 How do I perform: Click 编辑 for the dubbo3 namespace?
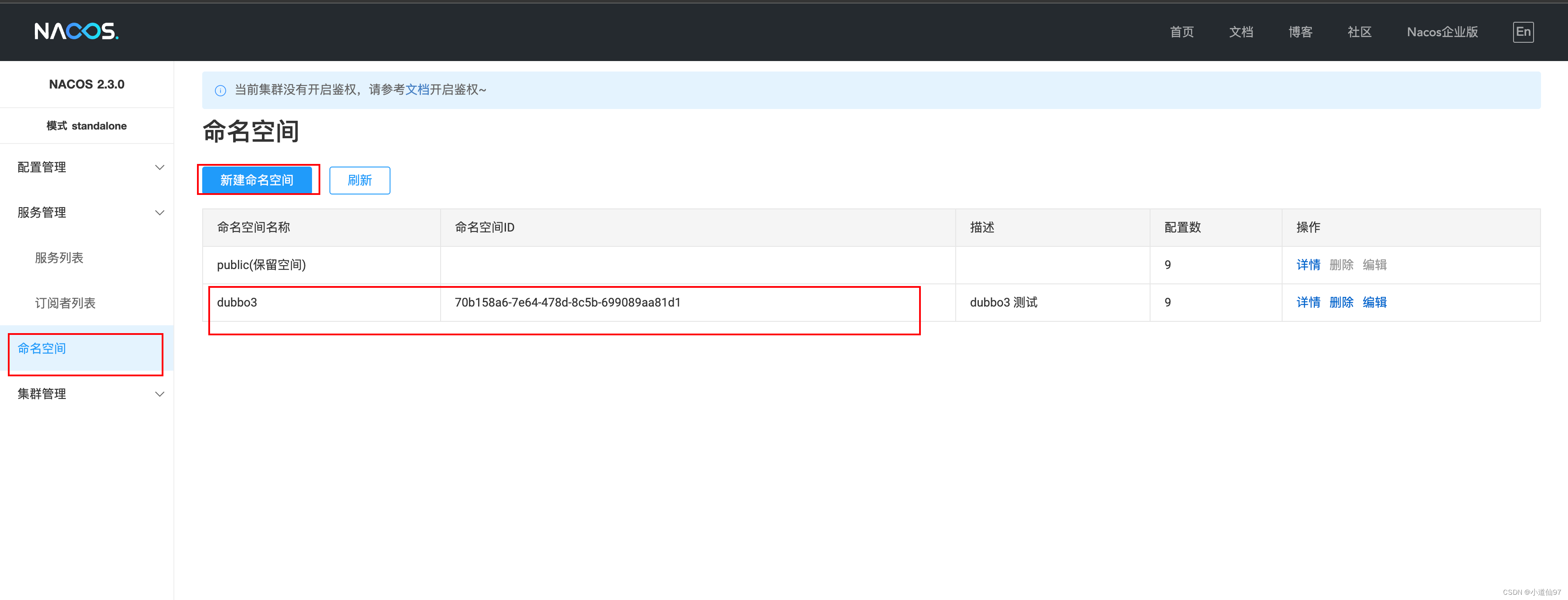click(x=1375, y=302)
